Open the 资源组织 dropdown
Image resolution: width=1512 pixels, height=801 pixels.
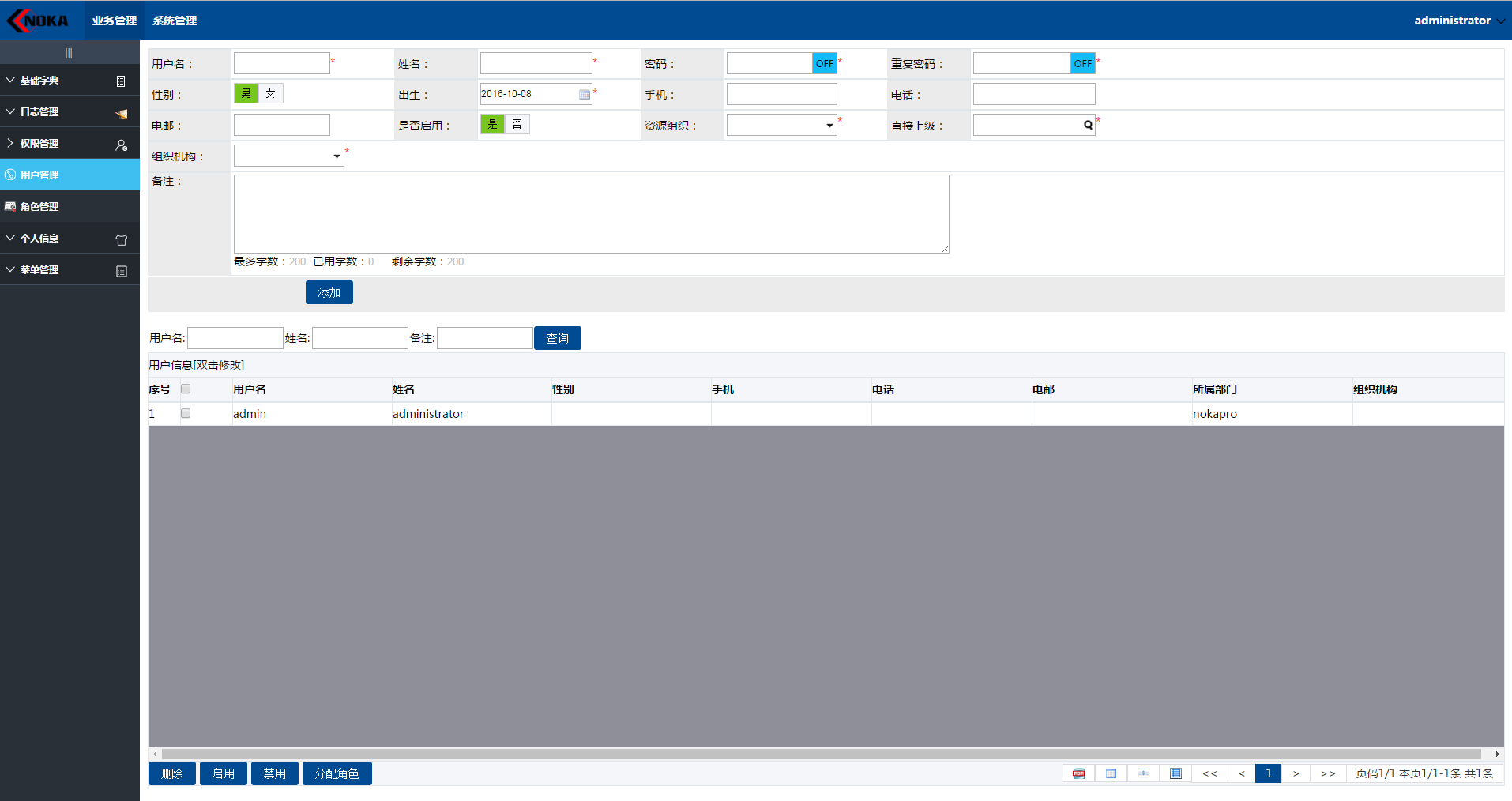[829, 124]
